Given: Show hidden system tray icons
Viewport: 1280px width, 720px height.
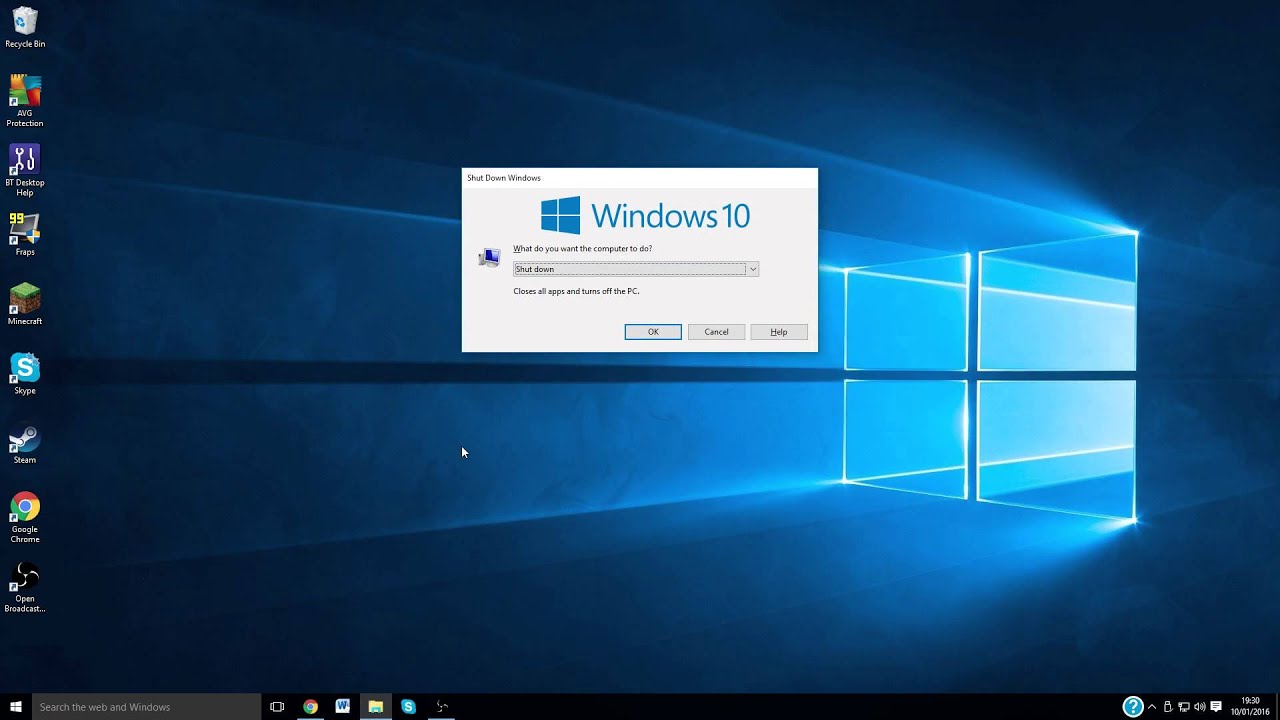Looking at the screenshot, I should point(1152,707).
